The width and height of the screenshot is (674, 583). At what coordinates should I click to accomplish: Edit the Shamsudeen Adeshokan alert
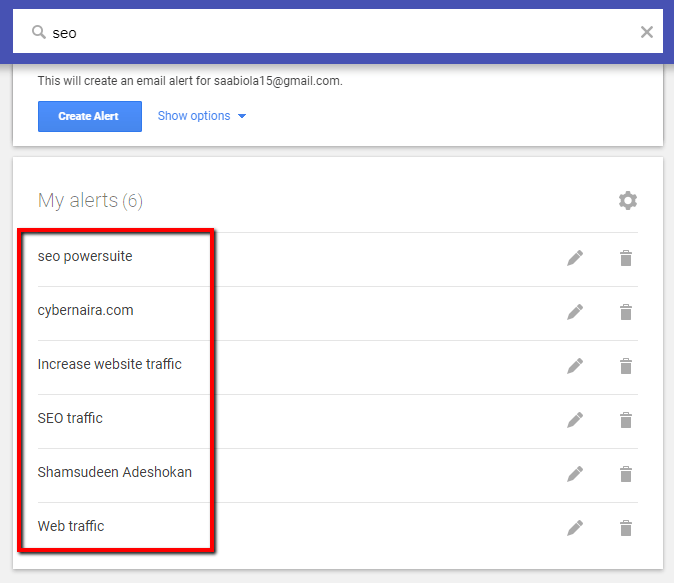(575, 474)
